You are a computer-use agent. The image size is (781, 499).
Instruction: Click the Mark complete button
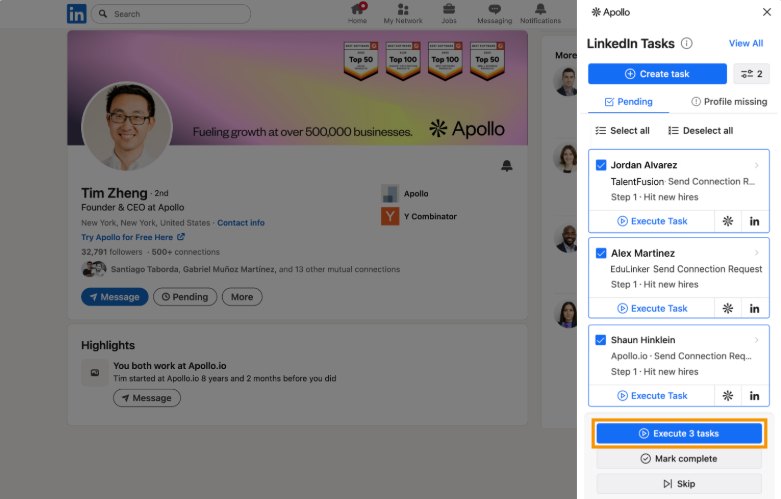click(679, 459)
